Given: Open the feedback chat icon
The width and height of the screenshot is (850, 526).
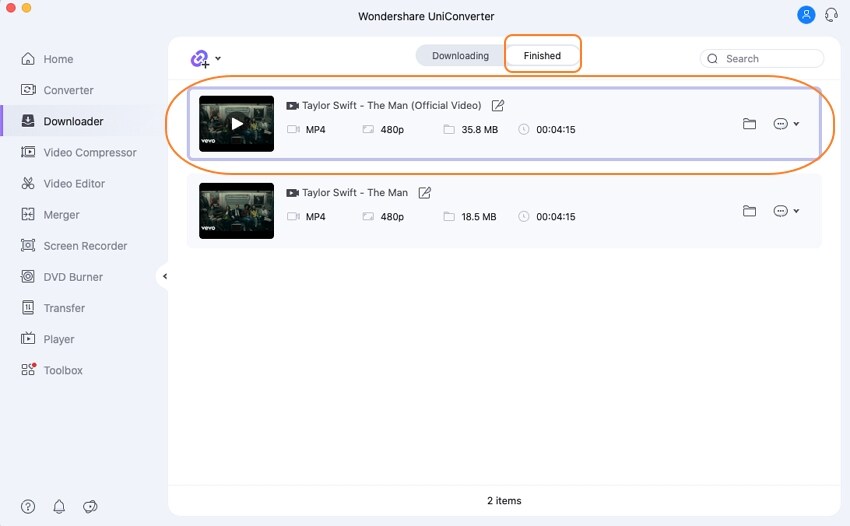Looking at the screenshot, I should coord(90,506).
